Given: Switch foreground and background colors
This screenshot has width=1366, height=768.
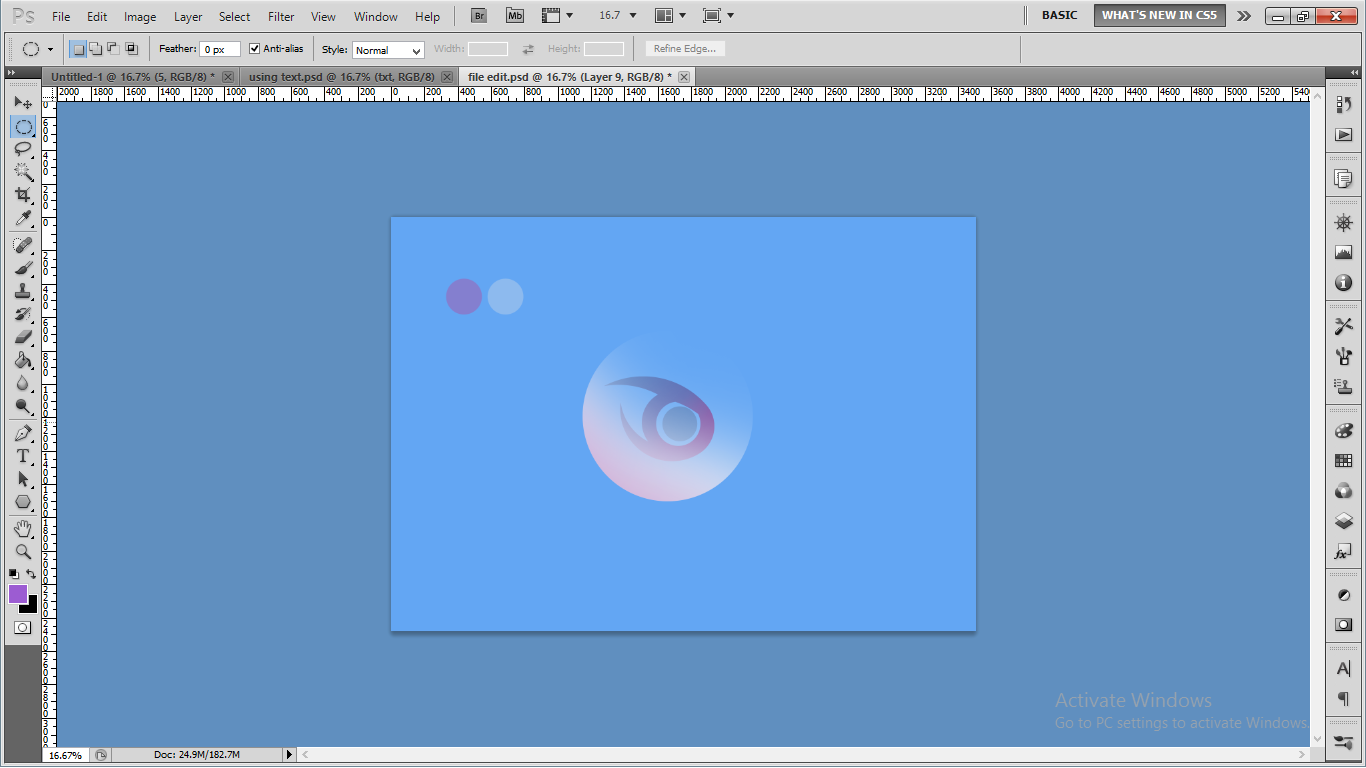Looking at the screenshot, I should point(31,574).
